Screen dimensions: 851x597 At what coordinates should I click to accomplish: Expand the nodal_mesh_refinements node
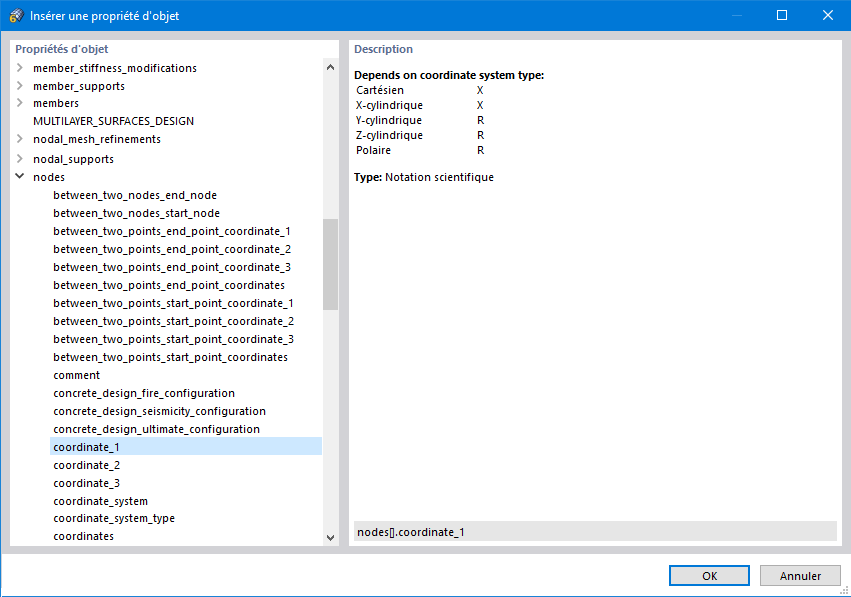pos(19,139)
